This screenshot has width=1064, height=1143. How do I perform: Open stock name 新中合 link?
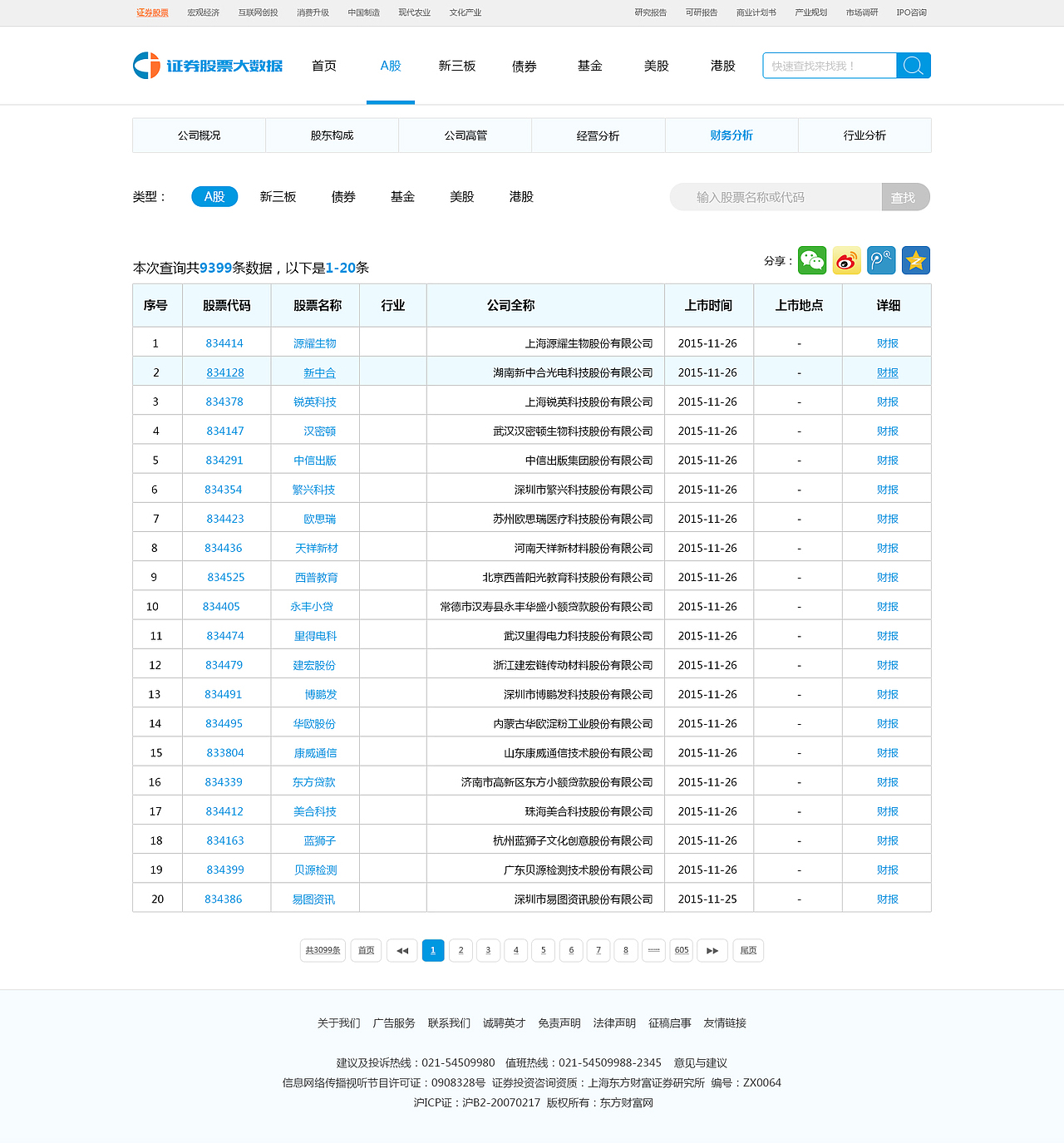coord(319,373)
